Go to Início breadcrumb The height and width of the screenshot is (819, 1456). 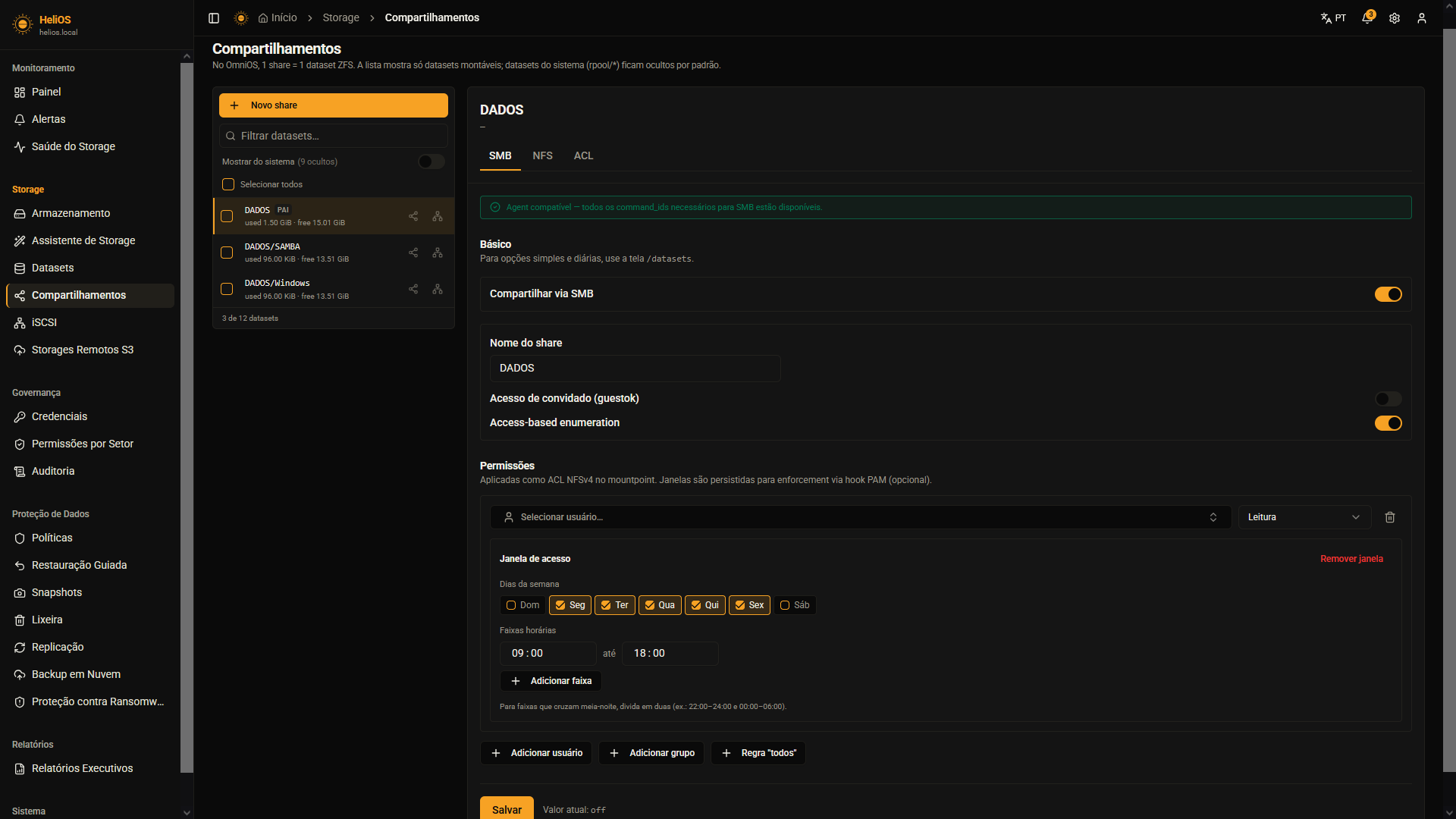[x=278, y=18]
